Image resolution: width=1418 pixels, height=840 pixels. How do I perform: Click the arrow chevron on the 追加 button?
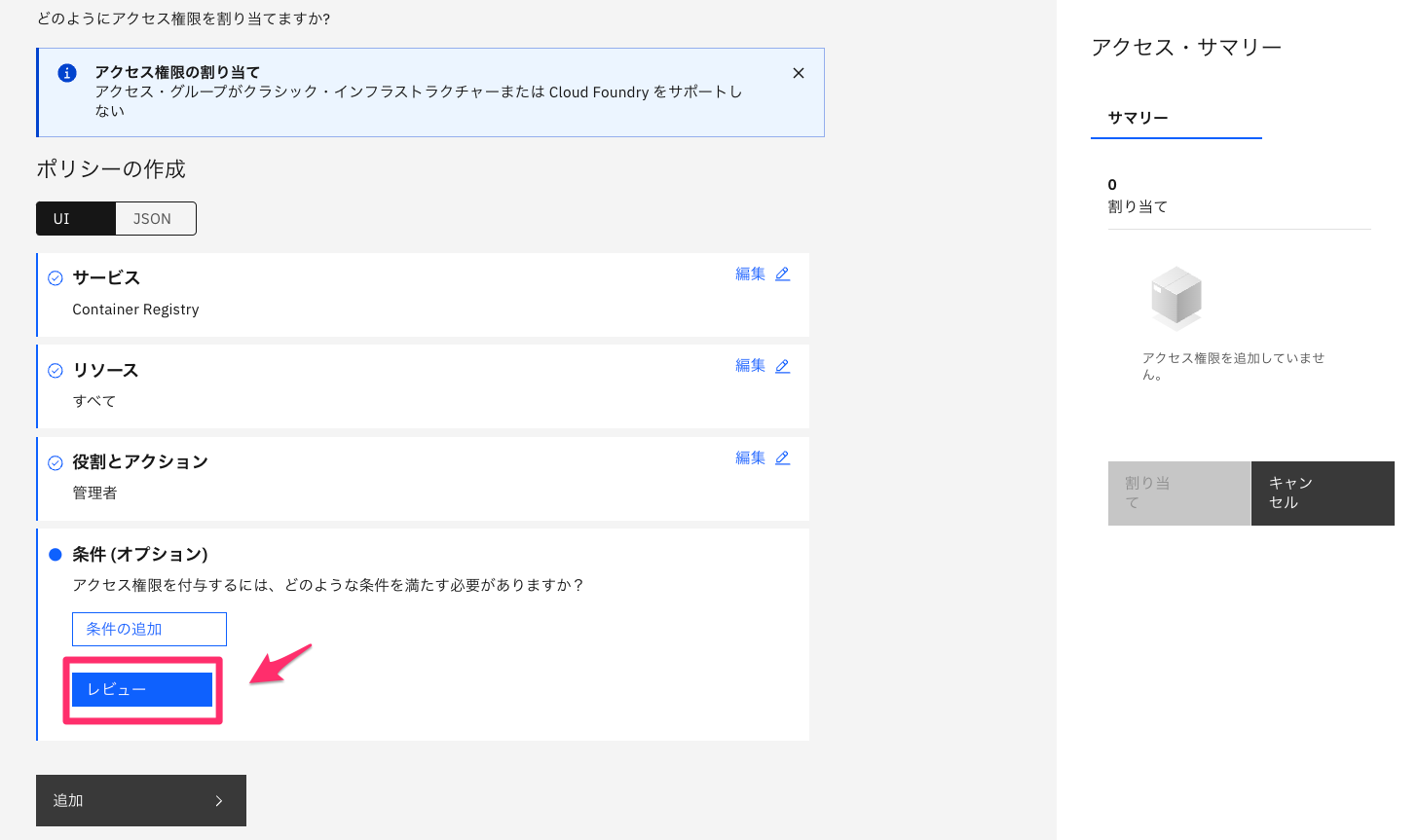pyautogui.click(x=219, y=800)
